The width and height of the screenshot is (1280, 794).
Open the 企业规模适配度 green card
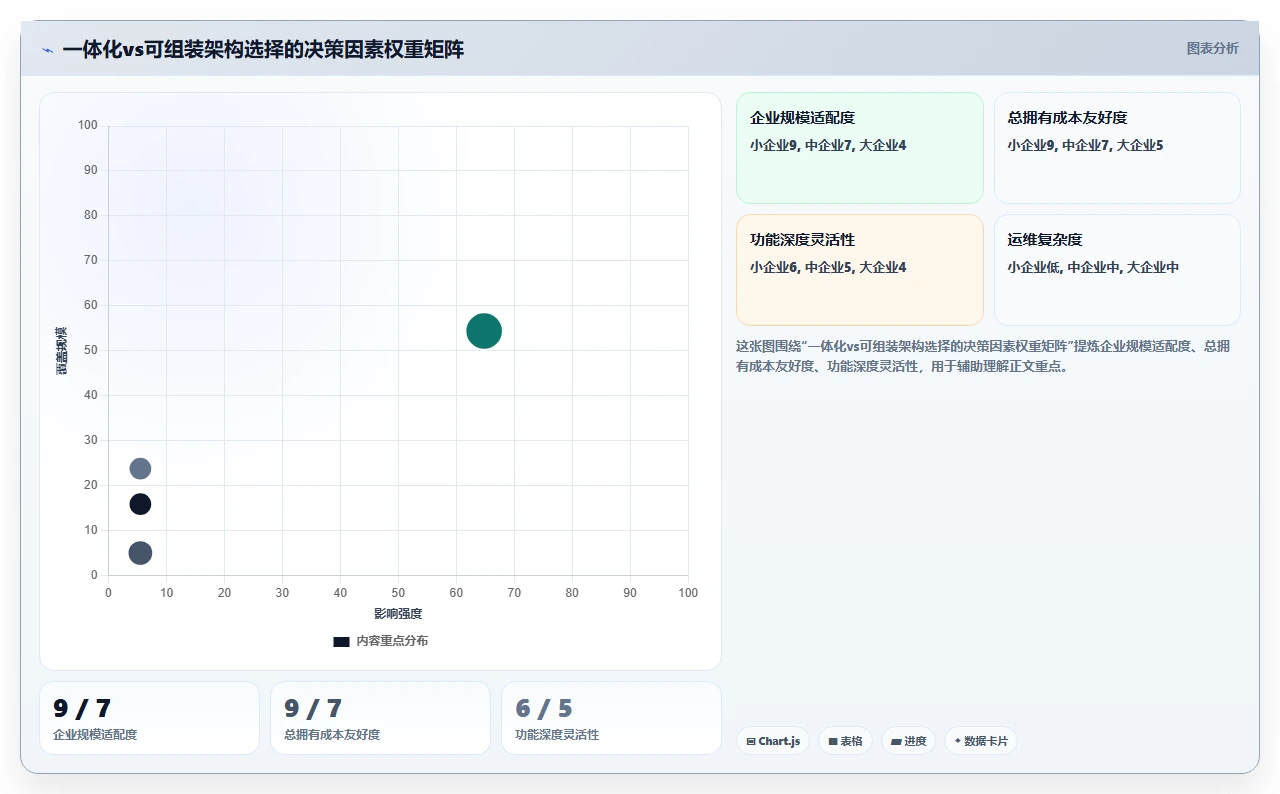(x=860, y=148)
